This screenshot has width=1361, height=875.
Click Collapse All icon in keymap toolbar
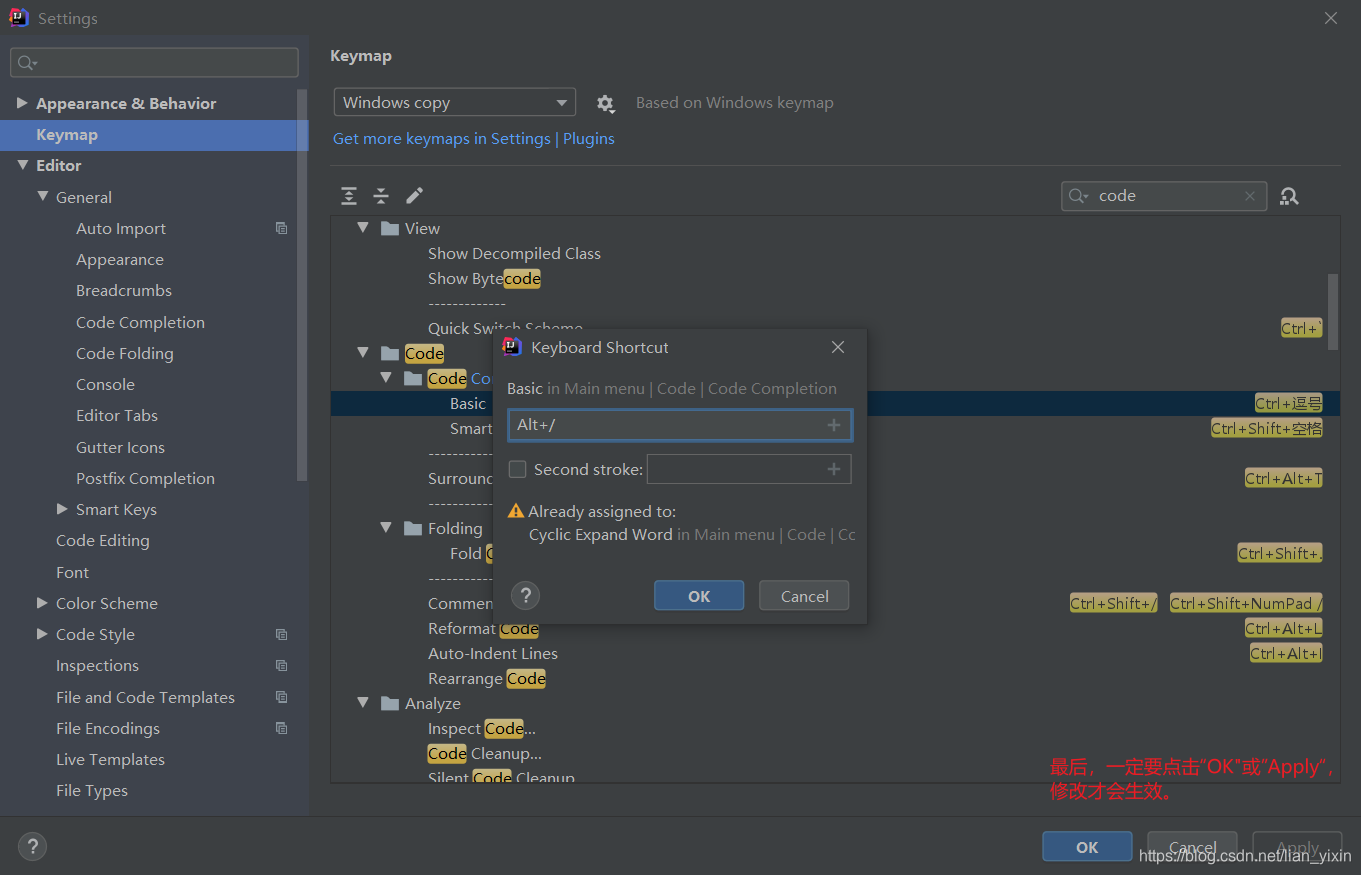pos(381,196)
